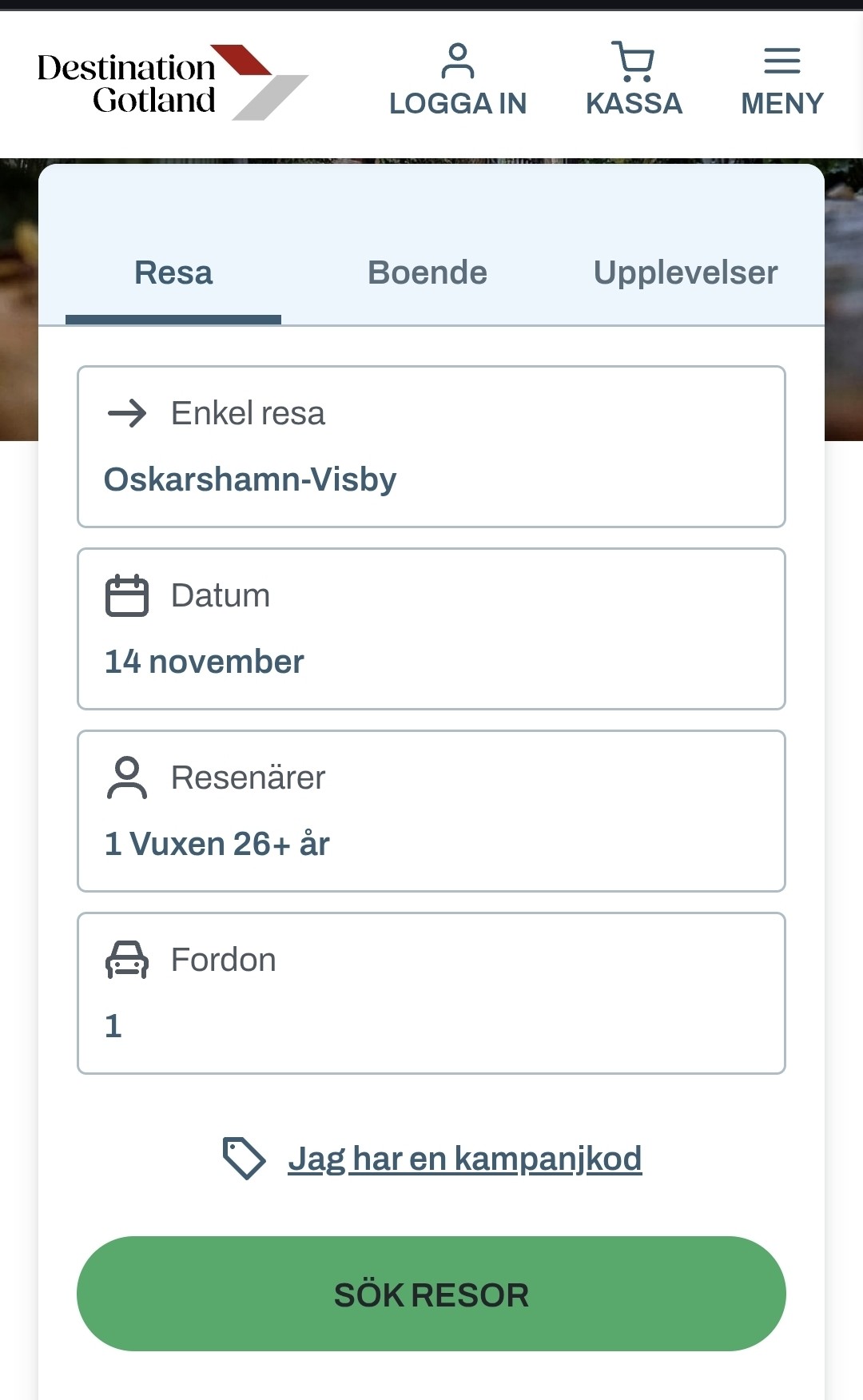Click the car icon next to Fordon
Viewport: 863px width, 1400px height.
[x=127, y=960]
